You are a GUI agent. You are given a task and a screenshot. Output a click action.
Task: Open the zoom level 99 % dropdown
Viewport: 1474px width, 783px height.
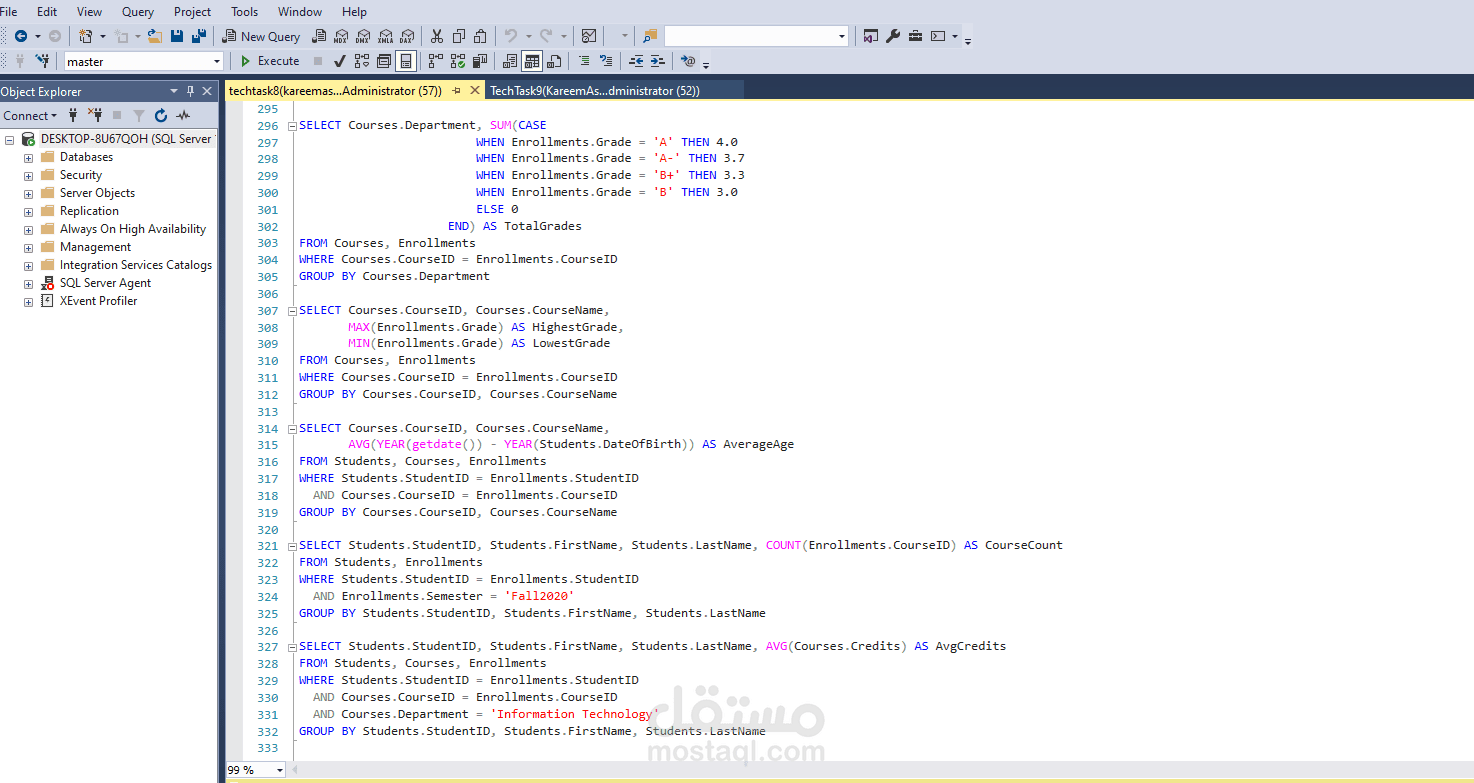(x=279, y=770)
